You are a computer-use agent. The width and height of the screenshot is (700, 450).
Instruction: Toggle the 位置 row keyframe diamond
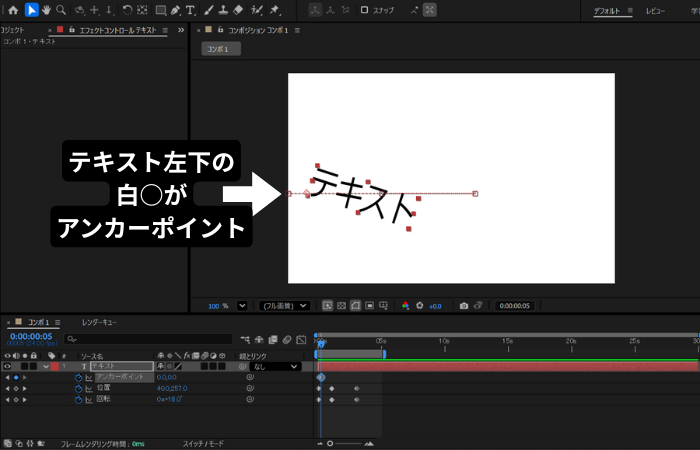pyautogui.click(x=16, y=389)
